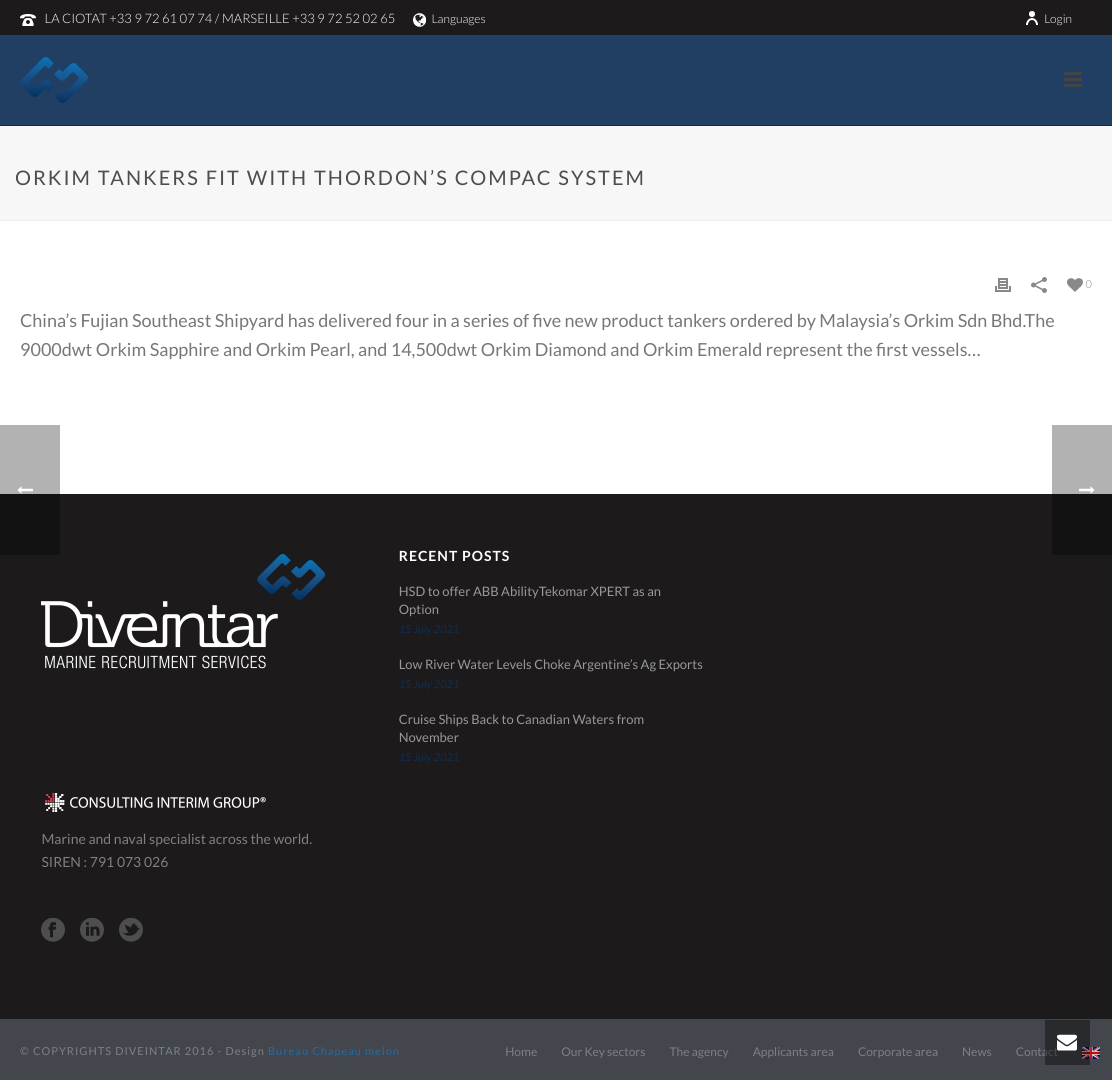
Task: Click the Consulting Interim Group logo
Action: [x=155, y=802]
